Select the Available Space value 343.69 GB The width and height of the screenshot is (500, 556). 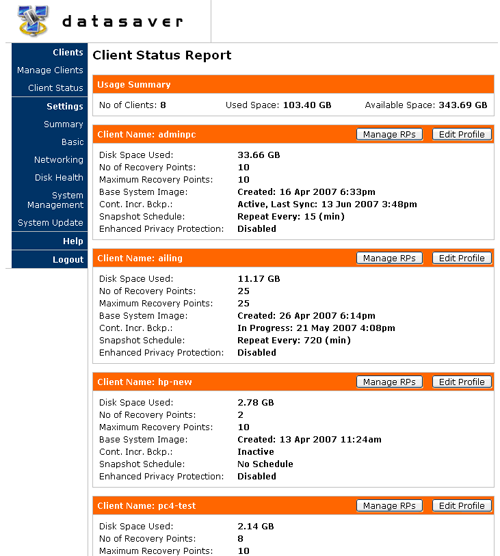(463, 105)
